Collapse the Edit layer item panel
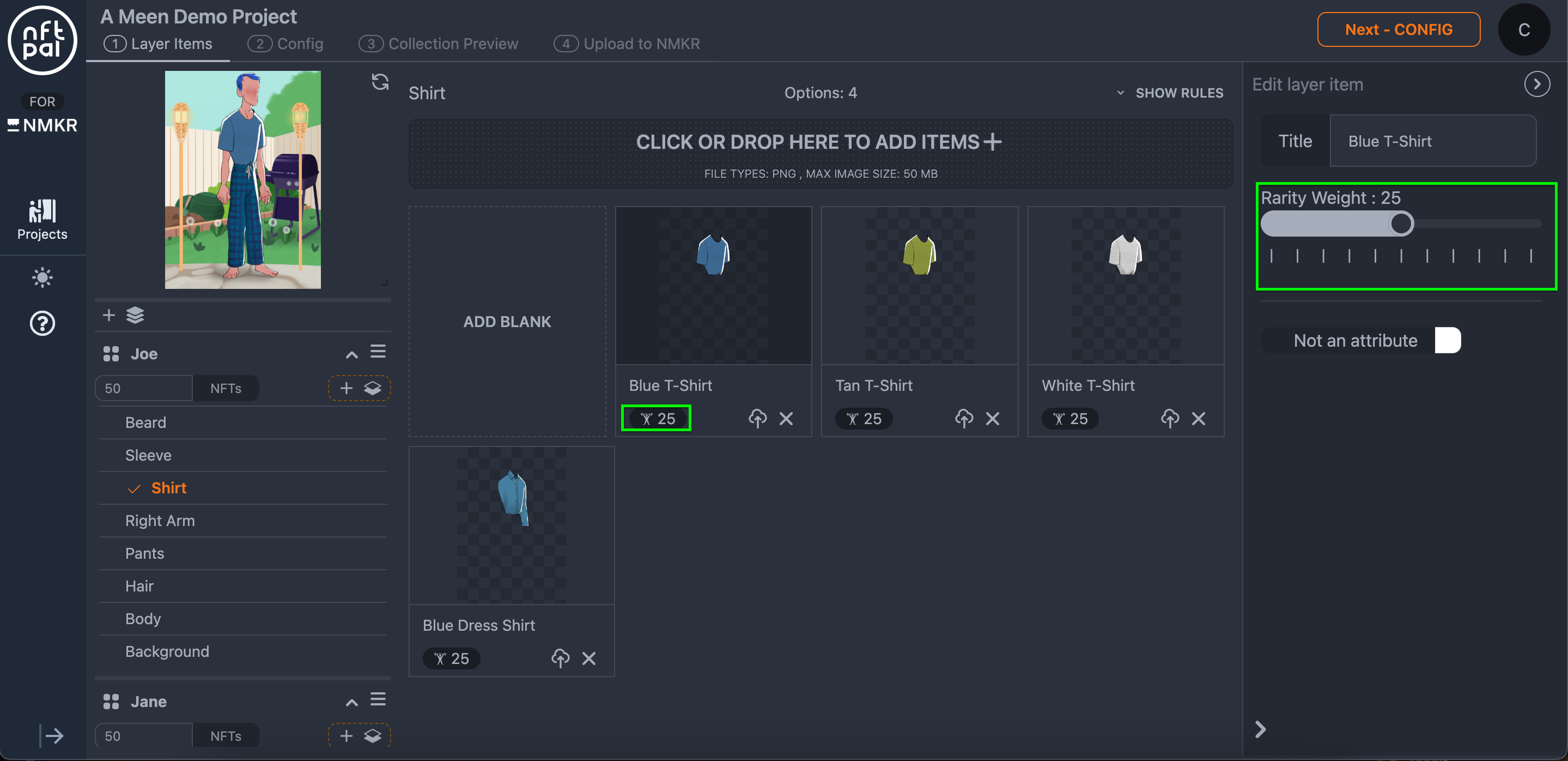This screenshot has height=761, width=1568. coord(1536,84)
